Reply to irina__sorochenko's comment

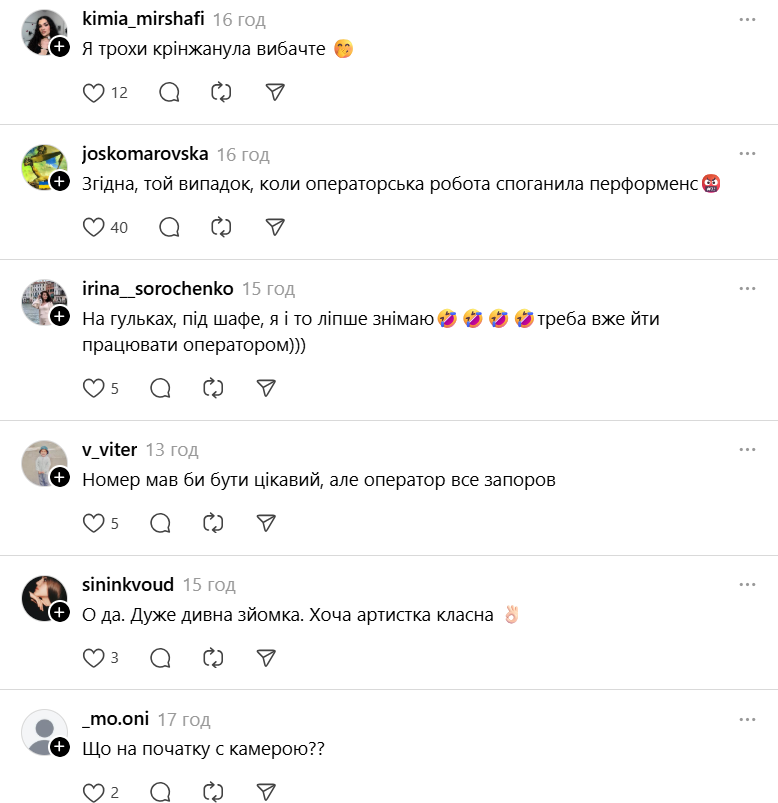click(x=160, y=388)
